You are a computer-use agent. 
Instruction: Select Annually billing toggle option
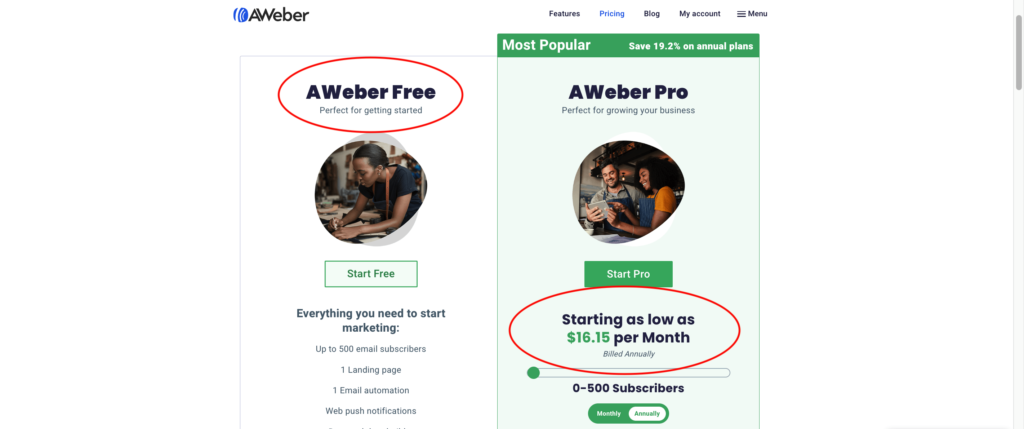coord(647,414)
